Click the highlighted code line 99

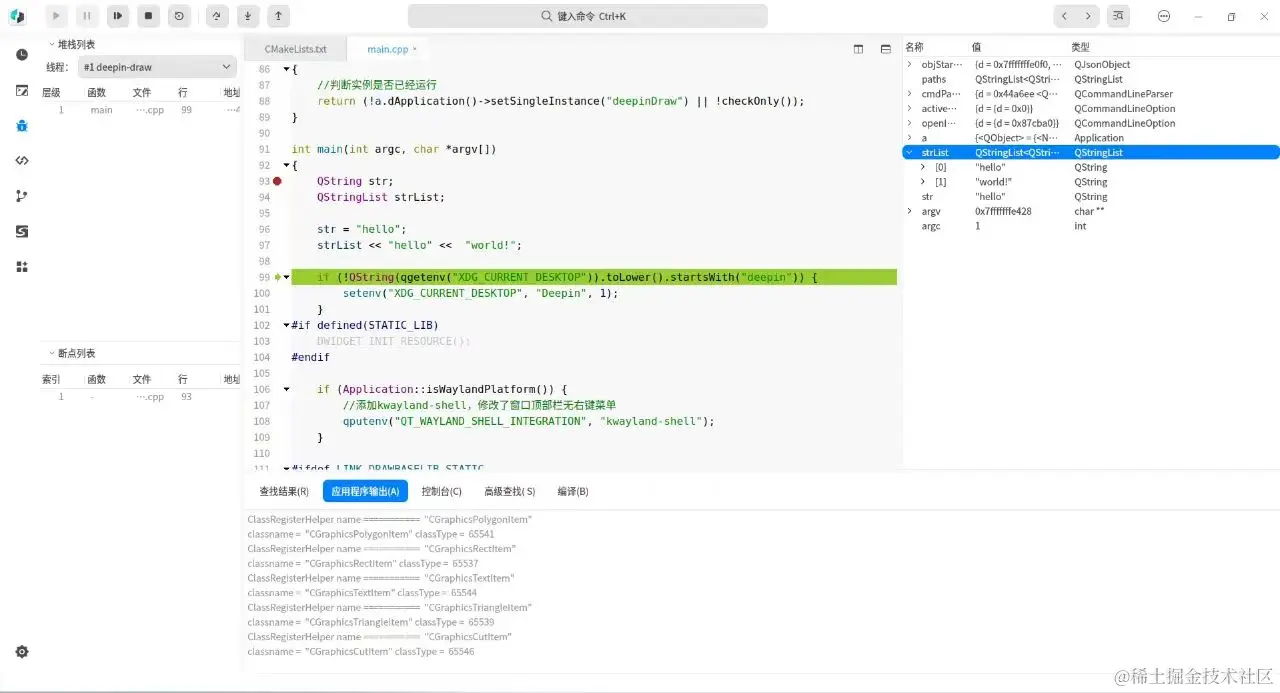coord(594,277)
